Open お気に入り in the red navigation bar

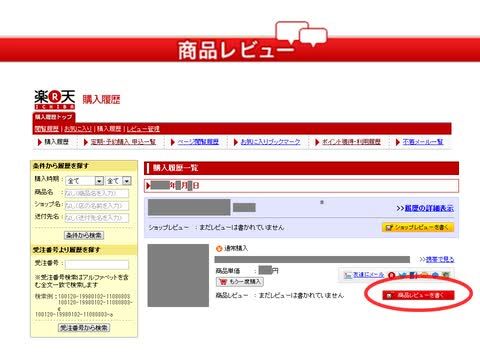point(78,129)
